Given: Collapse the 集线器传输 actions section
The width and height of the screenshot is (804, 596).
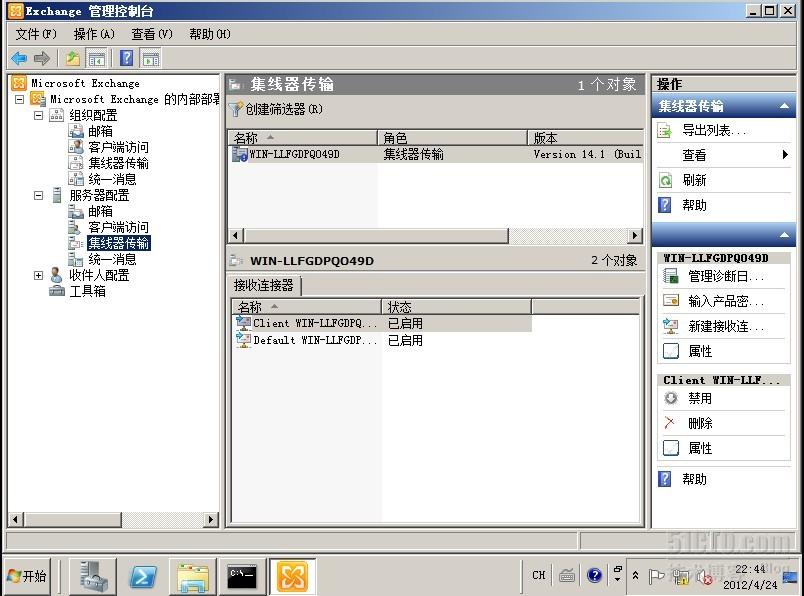Looking at the screenshot, I should pyautogui.click(x=784, y=106).
